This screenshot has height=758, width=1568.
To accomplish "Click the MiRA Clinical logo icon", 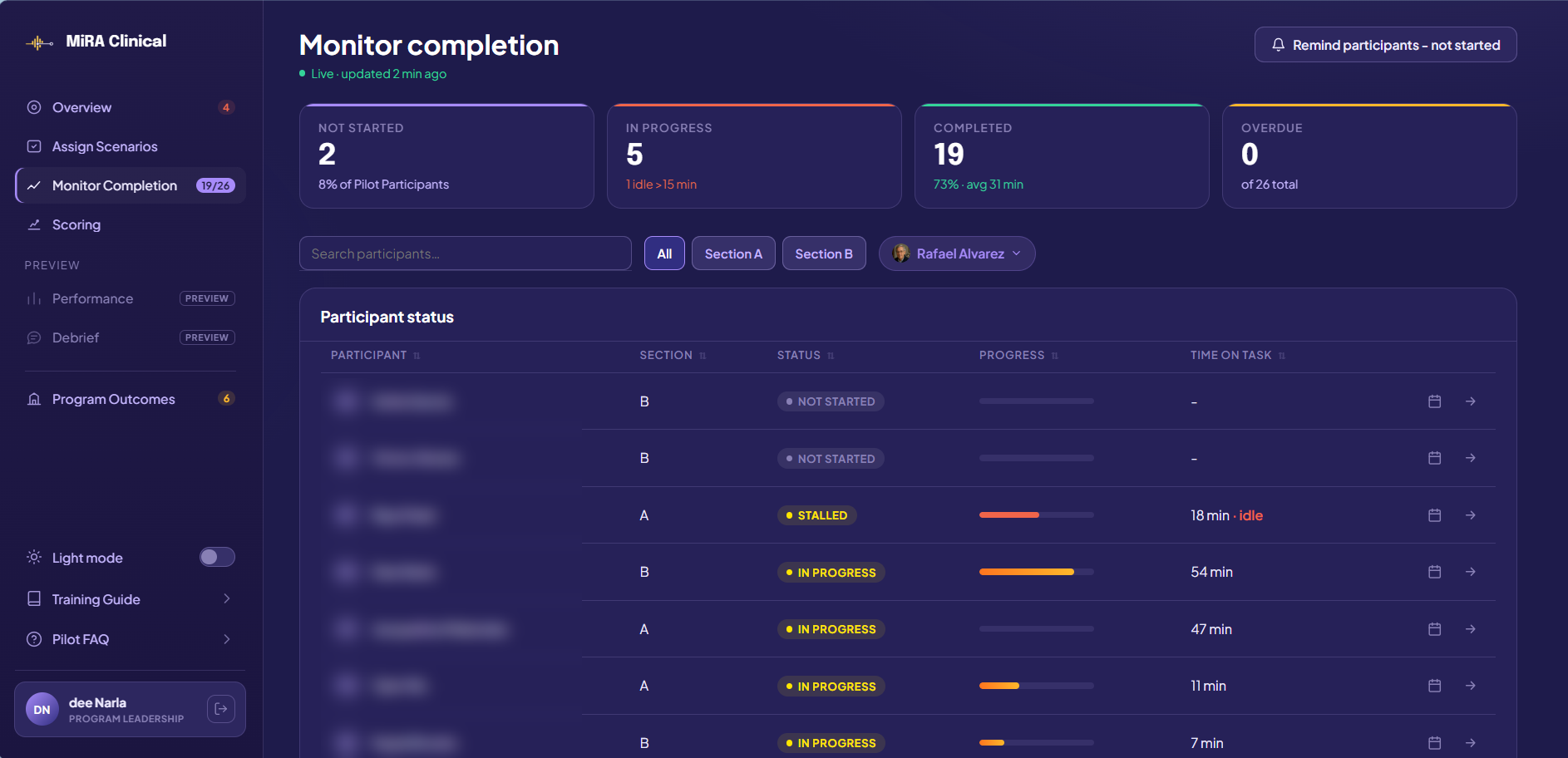I will point(39,42).
